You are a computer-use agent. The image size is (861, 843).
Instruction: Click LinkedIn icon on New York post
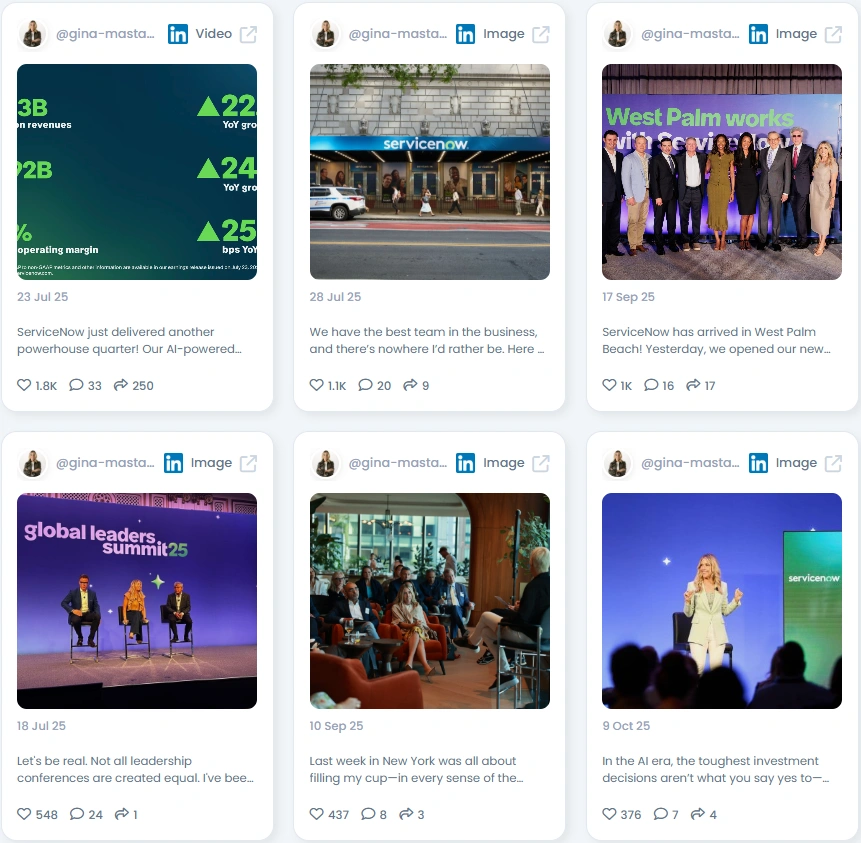[x=466, y=464]
